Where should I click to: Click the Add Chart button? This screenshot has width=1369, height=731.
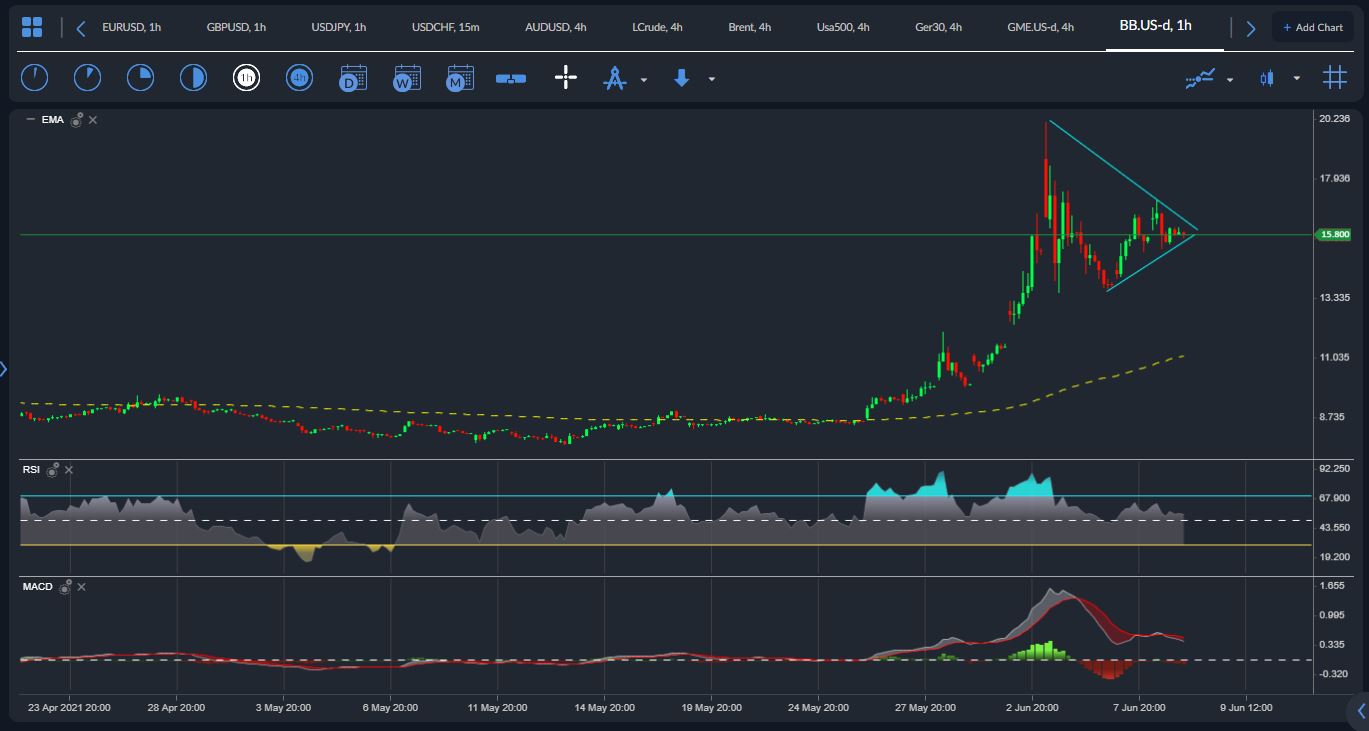click(x=1312, y=27)
